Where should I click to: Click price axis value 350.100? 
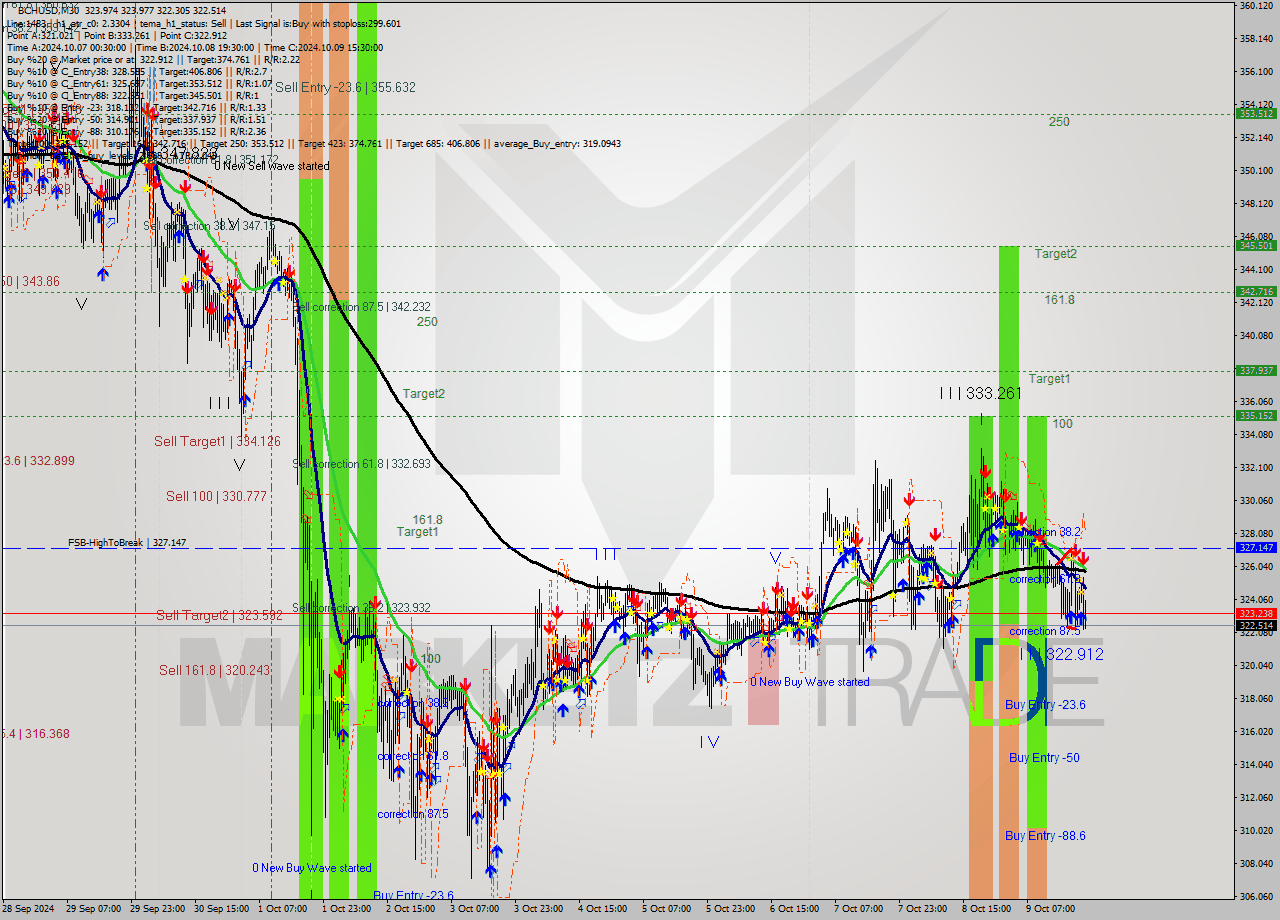tap(1256, 170)
